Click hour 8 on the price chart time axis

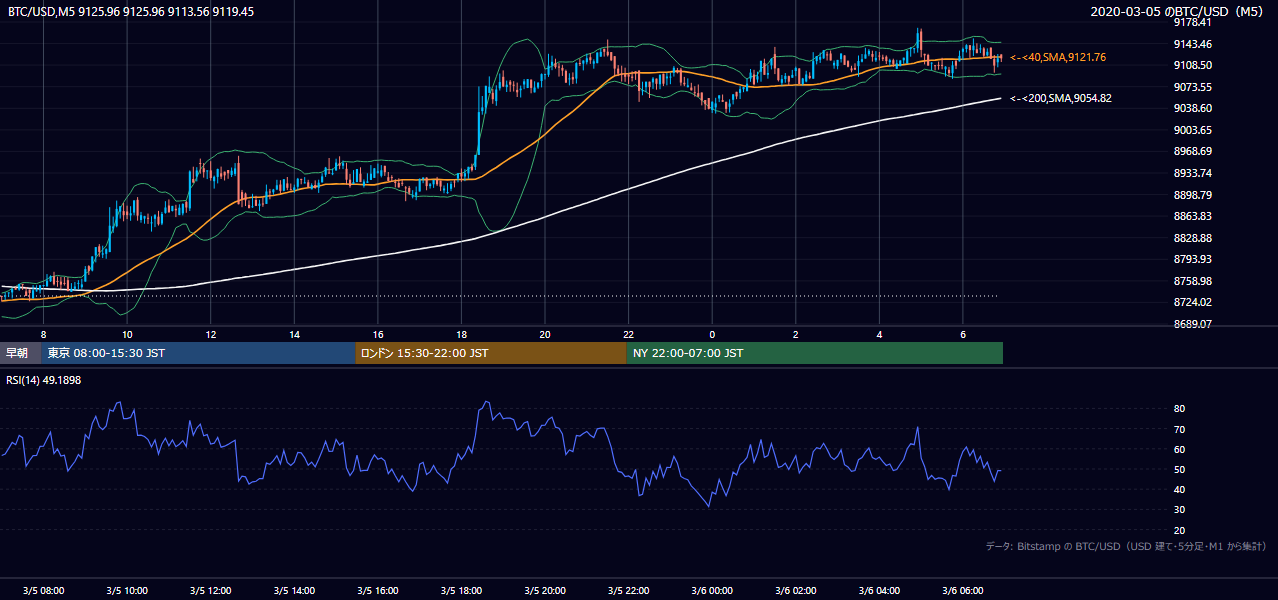tap(43, 334)
